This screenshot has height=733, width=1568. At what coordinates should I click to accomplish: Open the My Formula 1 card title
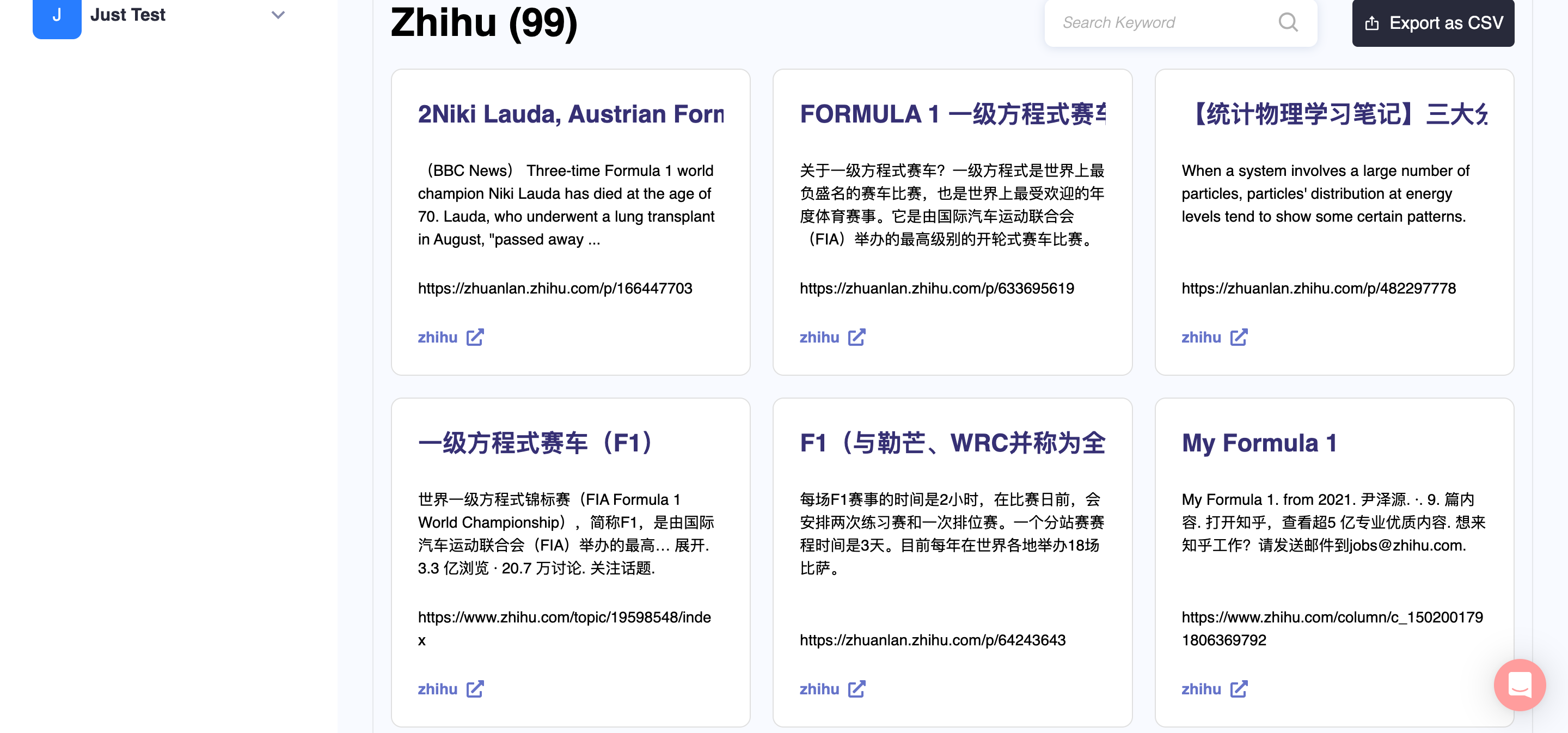1259,443
